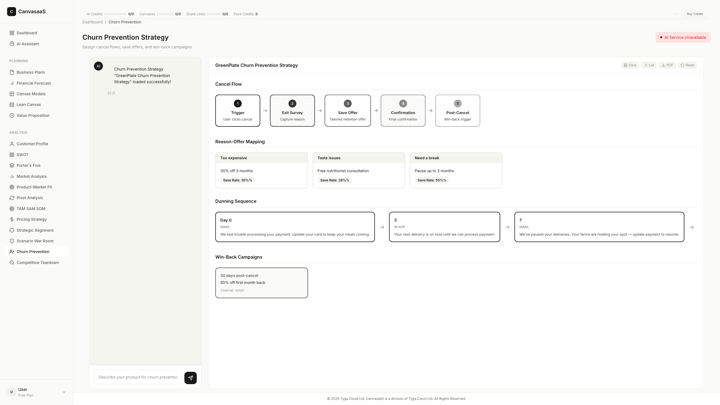Save the churn strategy
The height and width of the screenshot is (405, 720).
630,65
